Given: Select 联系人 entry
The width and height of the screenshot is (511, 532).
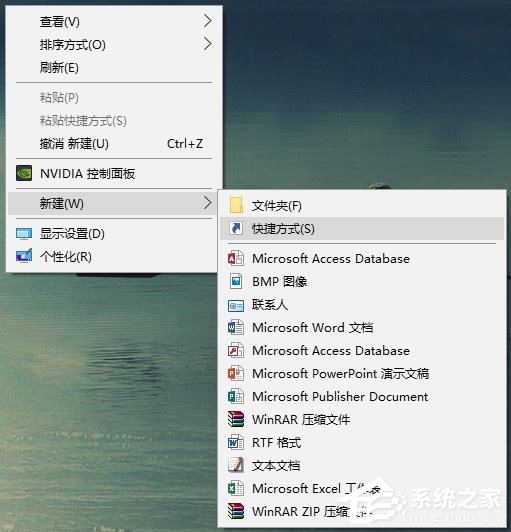Looking at the screenshot, I should point(362,305).
